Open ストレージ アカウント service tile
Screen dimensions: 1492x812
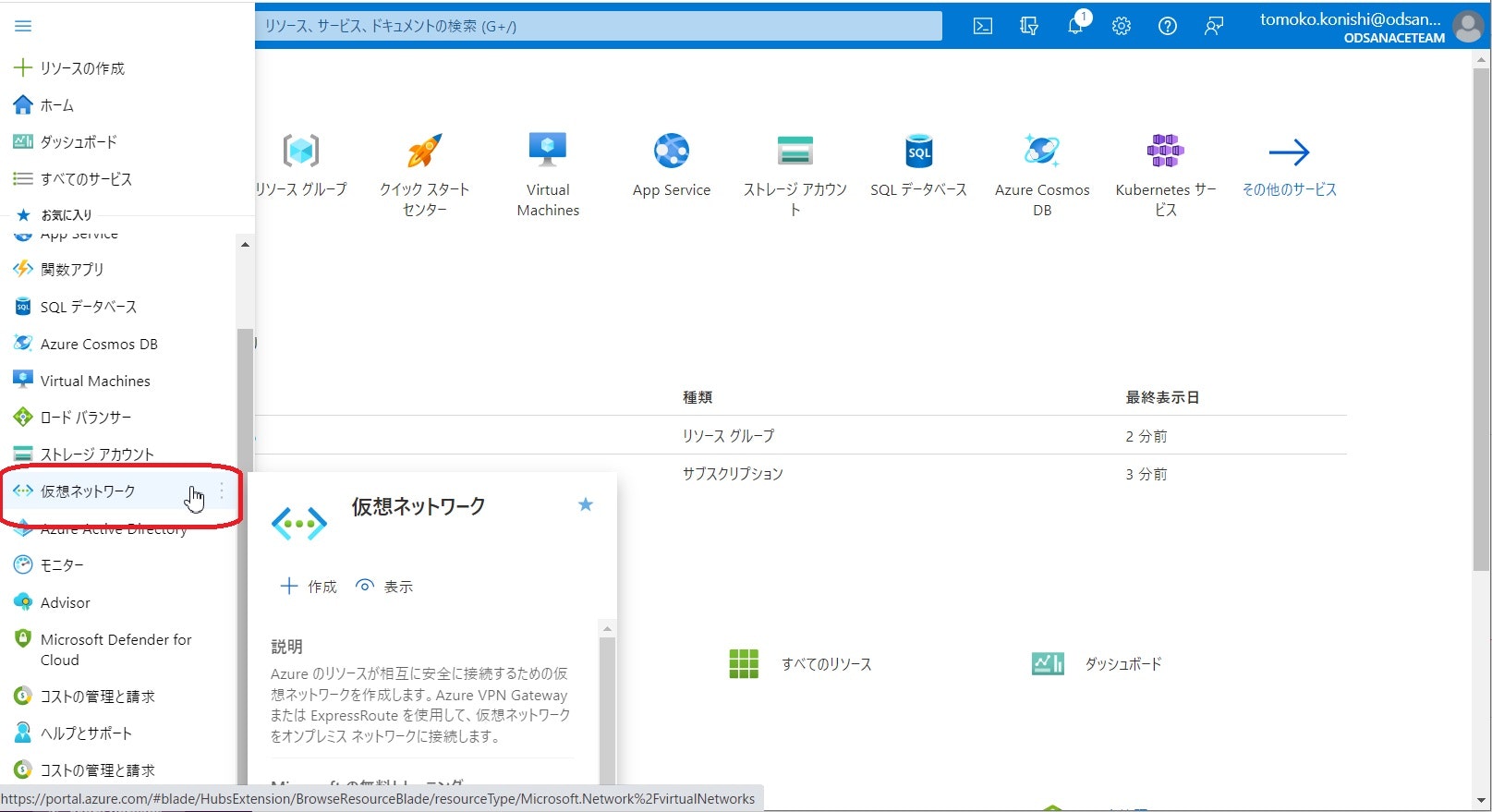click(x=795, y=176)
